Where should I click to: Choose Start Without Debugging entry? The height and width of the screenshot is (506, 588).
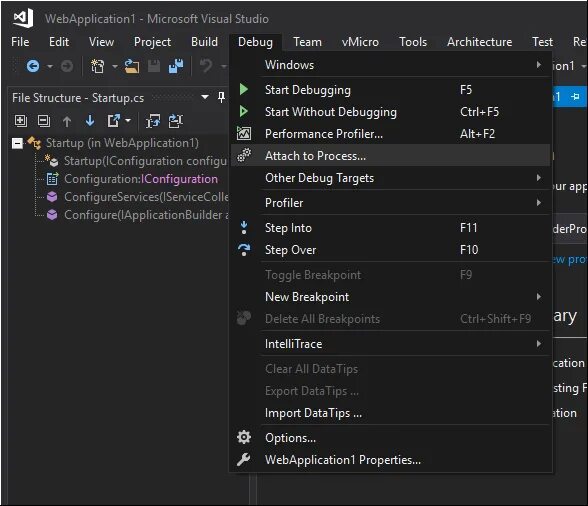tap(390, 112)
